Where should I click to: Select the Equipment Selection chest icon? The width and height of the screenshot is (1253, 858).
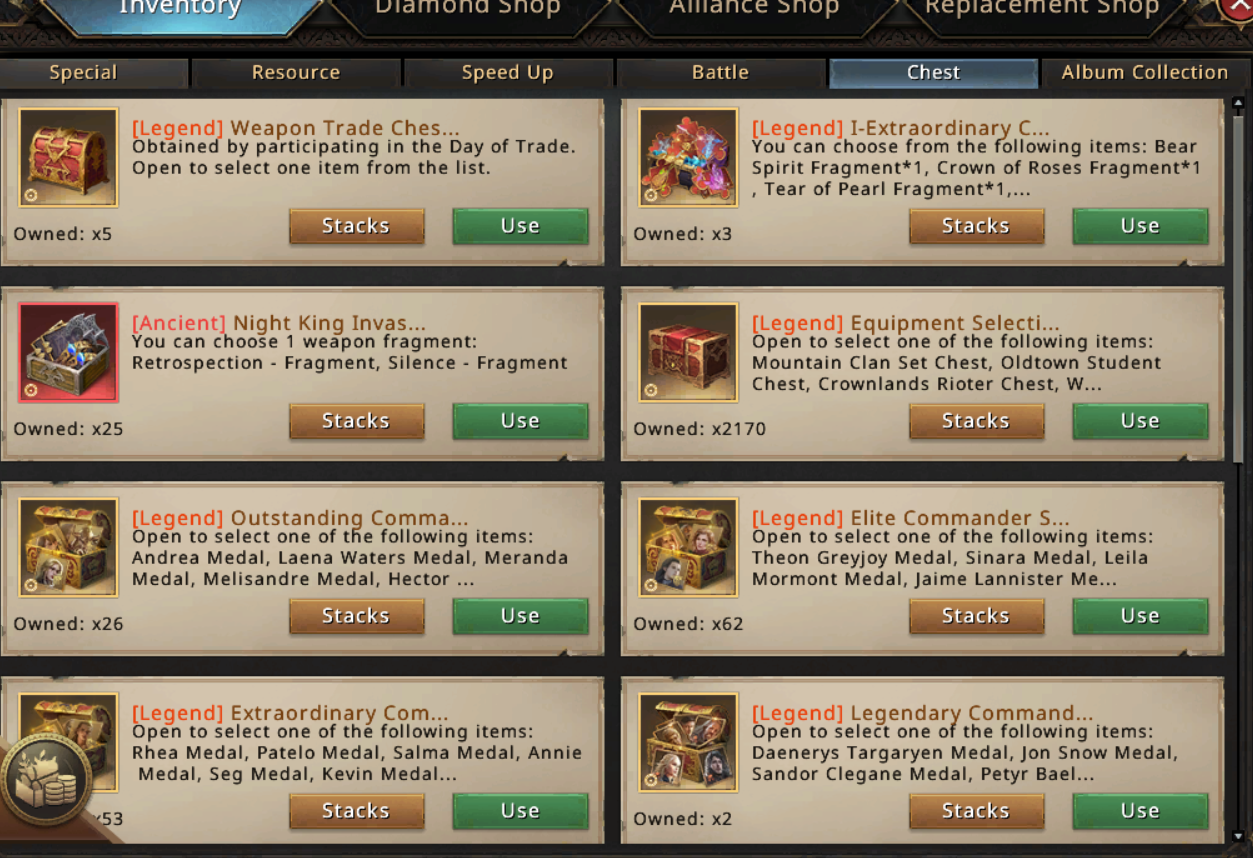pos(688,352)
